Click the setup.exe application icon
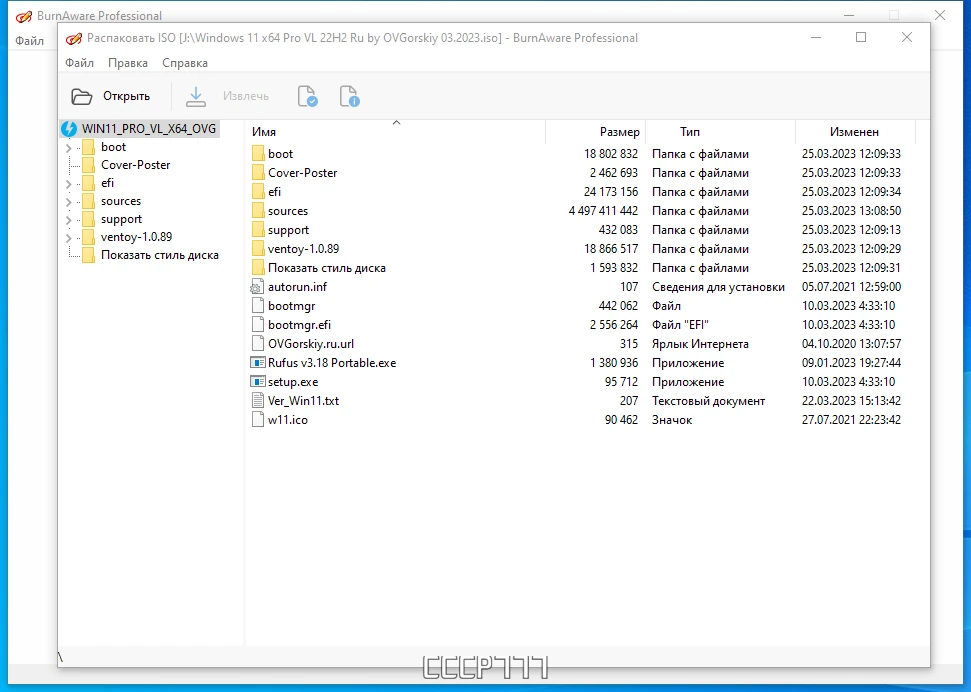 [258, 382]
